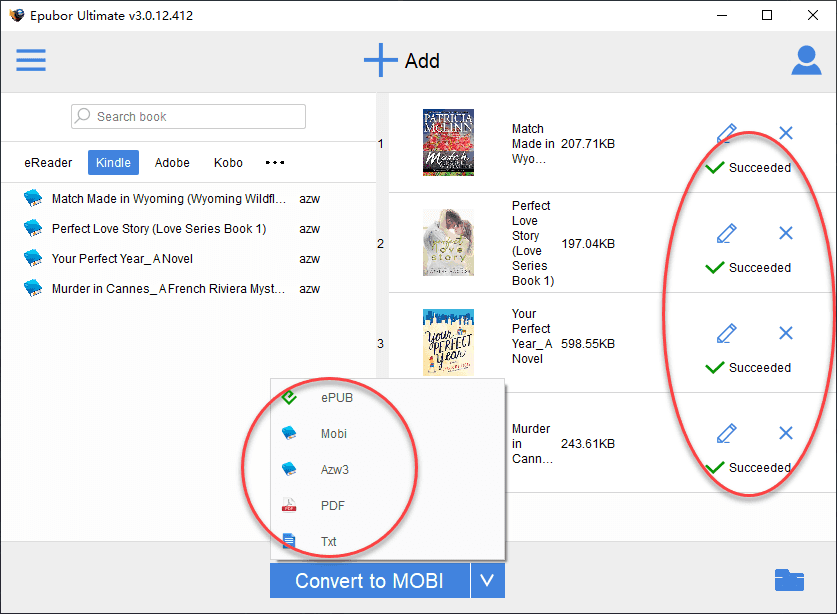This screenshot has width=837, height=614.
Task: Click book icon beside Perfect Love Story
Action: point(33,228)
